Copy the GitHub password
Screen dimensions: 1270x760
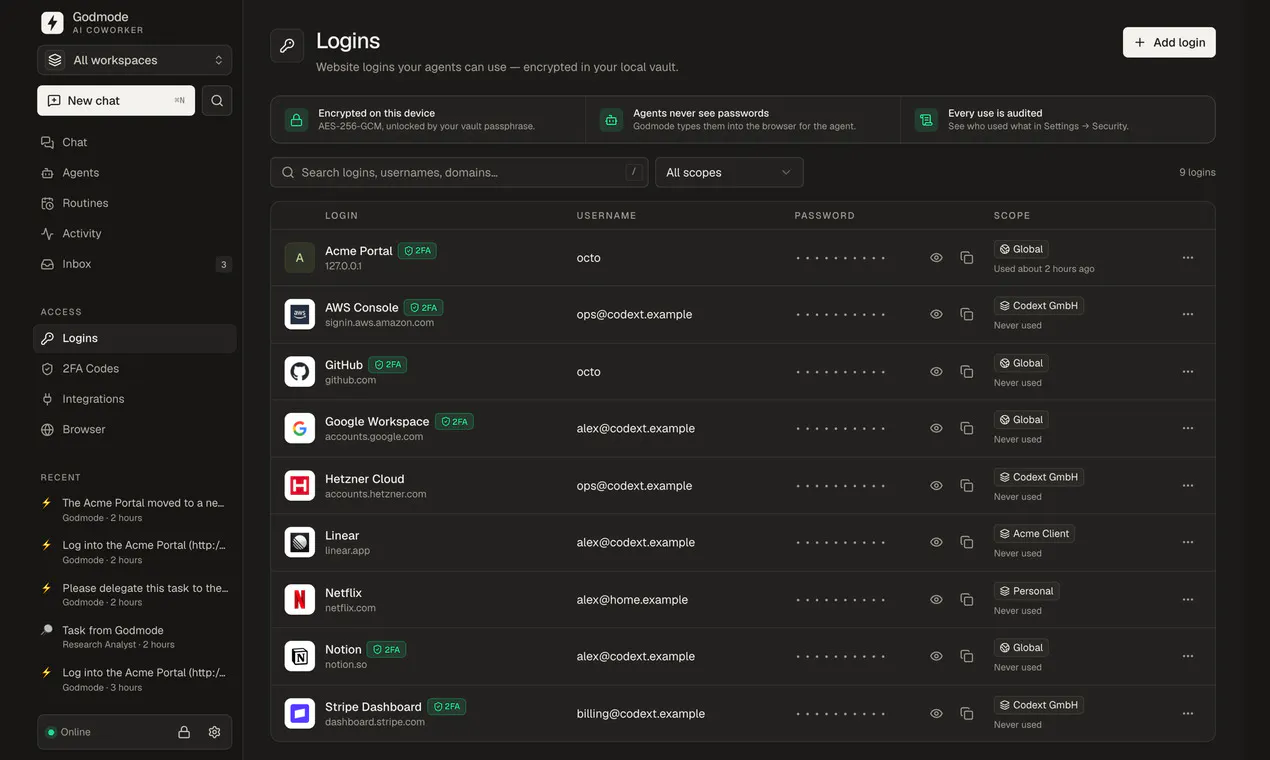tap(967, 372)
